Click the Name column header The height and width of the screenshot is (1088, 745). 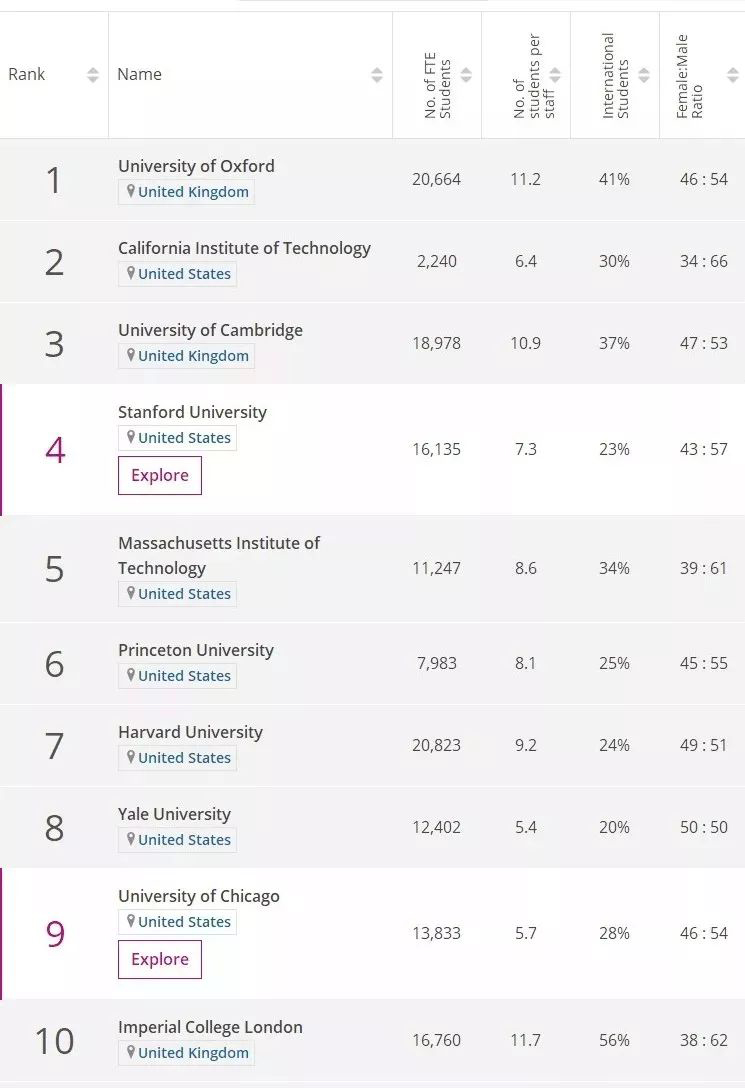coord(139,74)
